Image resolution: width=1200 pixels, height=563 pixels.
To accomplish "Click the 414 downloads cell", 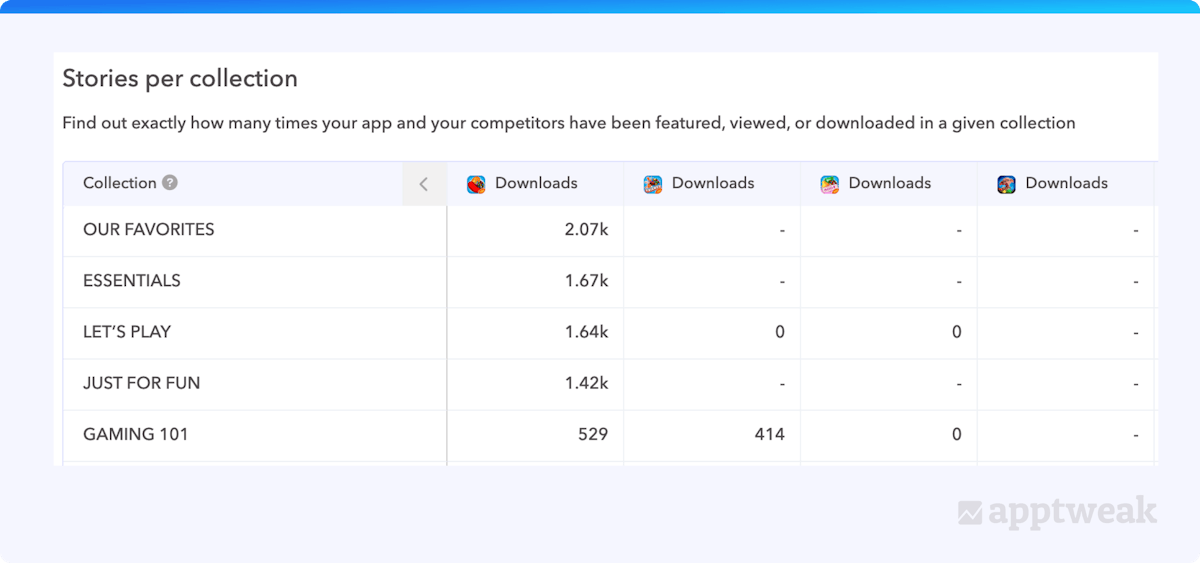I will [769, 434].
